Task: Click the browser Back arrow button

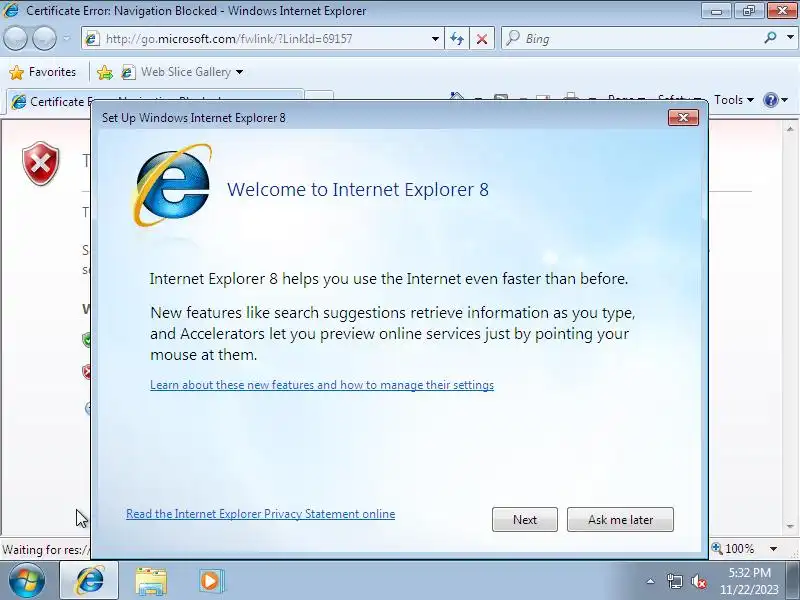Action: (x=15, y=38)
